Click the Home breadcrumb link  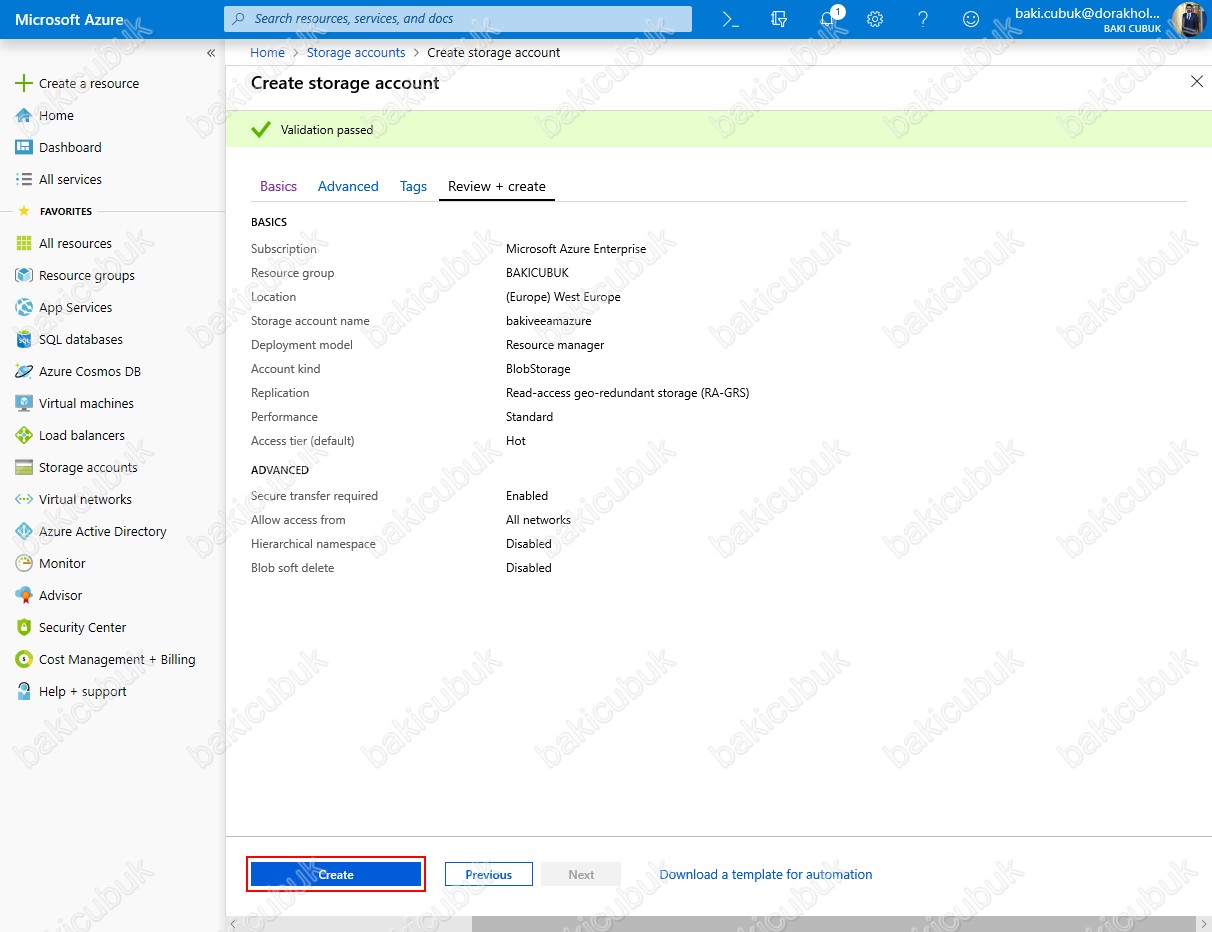pyautogui.click(x=268, y=52)
